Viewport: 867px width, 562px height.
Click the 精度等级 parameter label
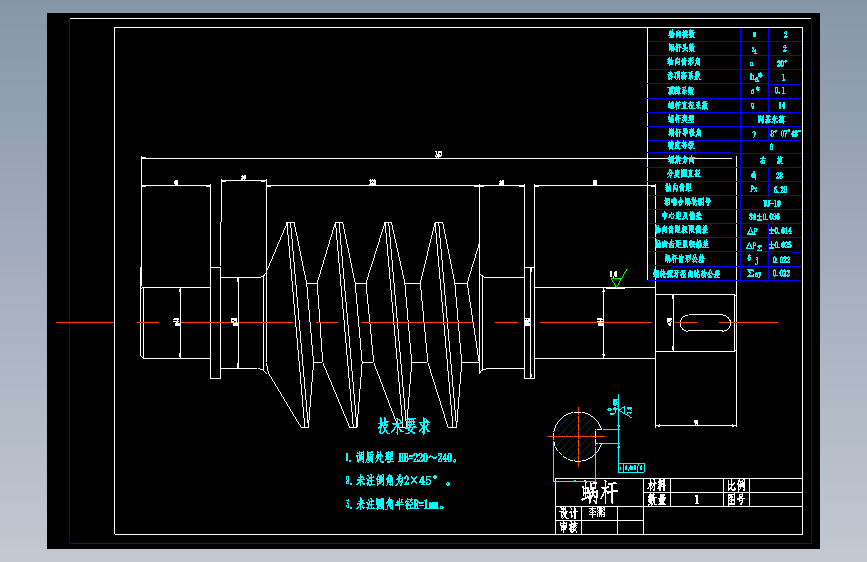coord(681,145)
